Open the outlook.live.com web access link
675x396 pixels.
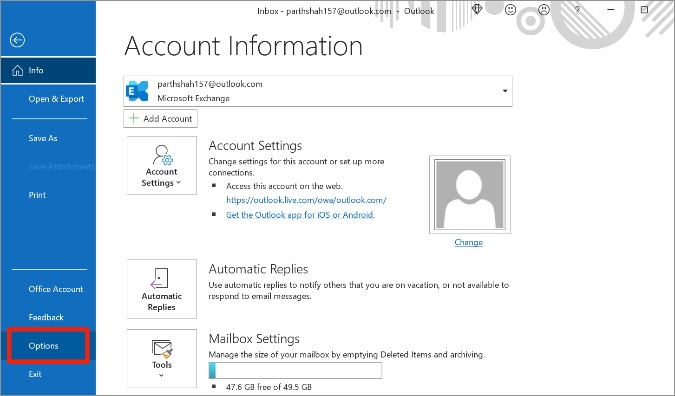point(306,200)
